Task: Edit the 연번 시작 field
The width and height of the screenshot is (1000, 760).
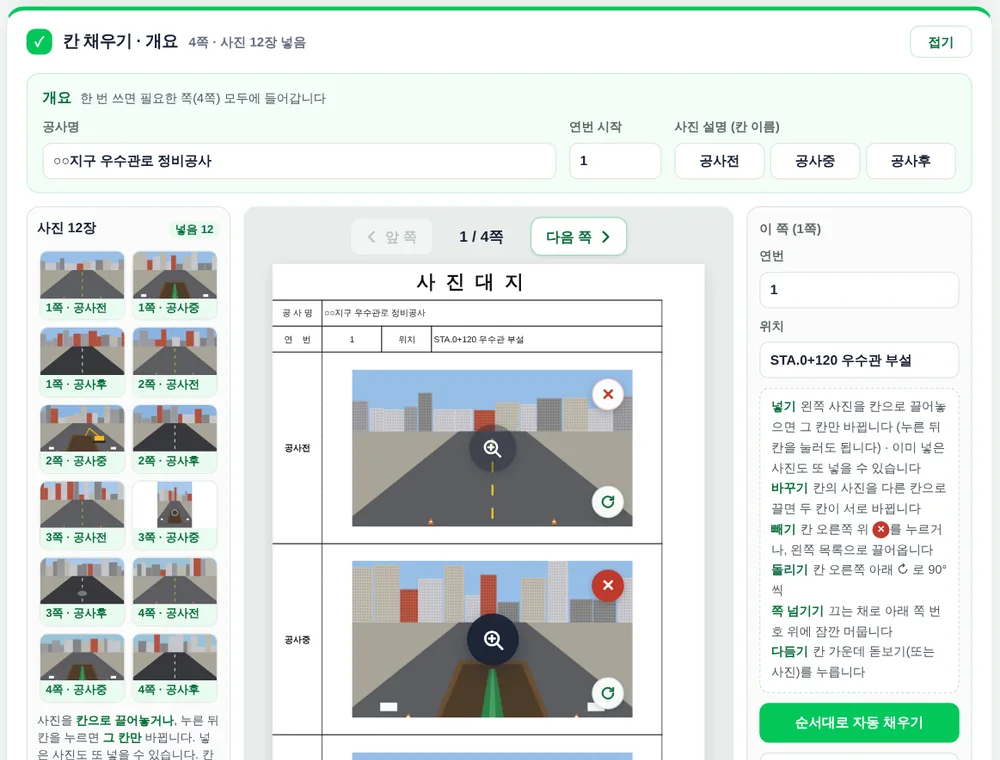Action: pos(615,161)
